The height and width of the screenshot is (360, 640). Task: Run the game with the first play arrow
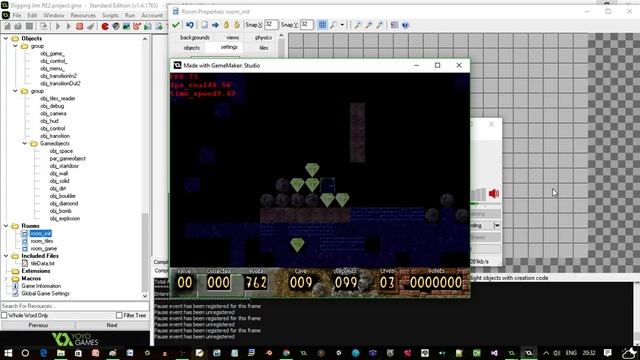coord(58,27)
